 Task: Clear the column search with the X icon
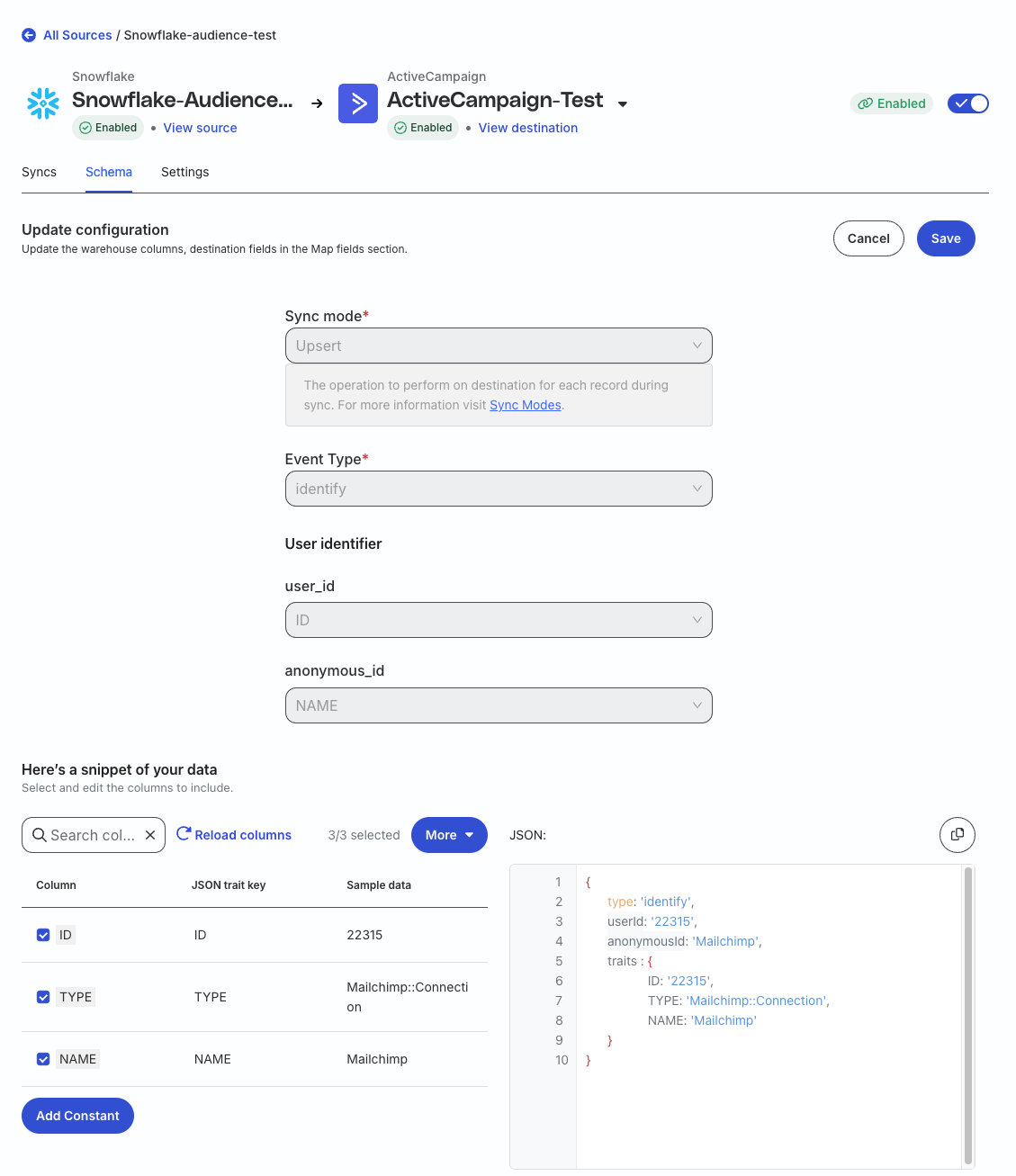(150, 835)
